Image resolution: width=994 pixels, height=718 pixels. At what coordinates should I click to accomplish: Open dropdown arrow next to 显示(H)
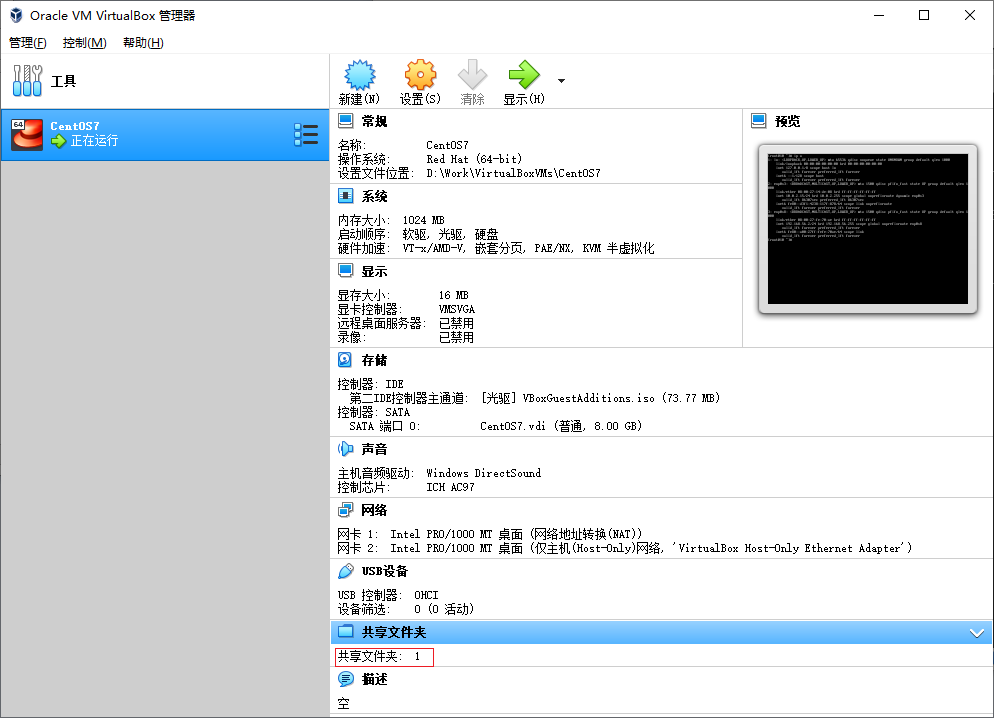(561, 81)
